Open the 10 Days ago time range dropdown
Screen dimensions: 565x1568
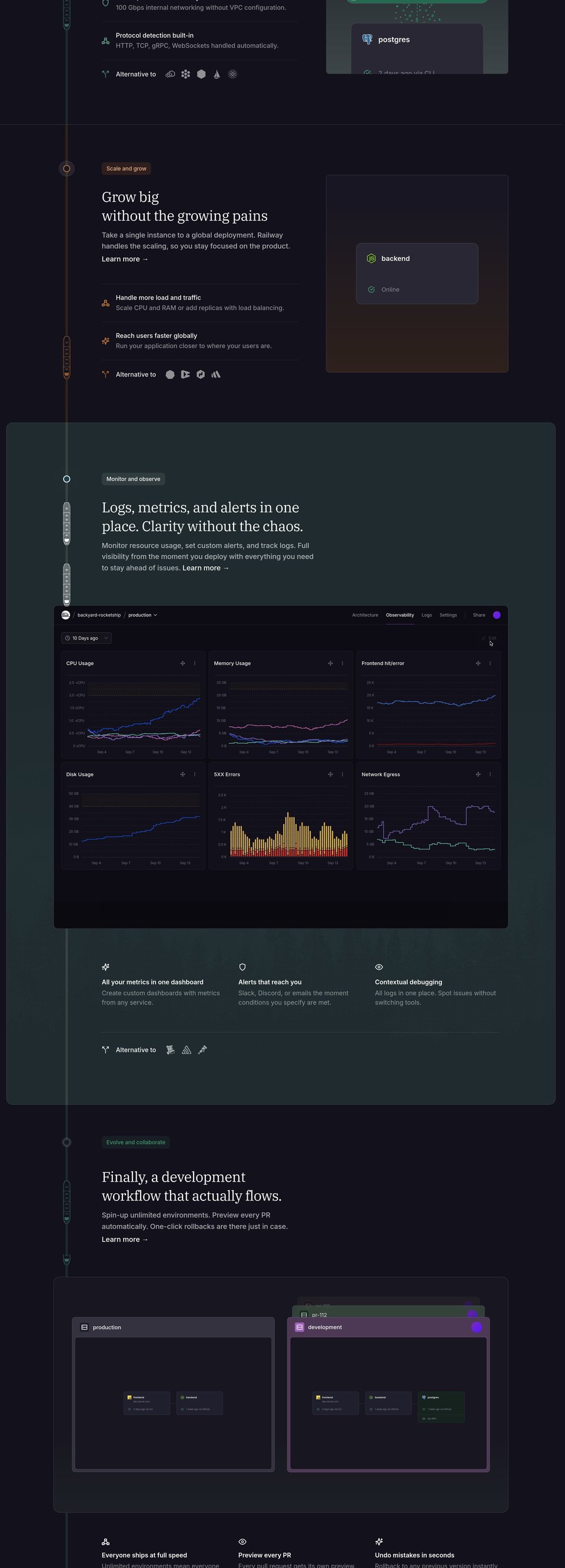click(87, 638)
